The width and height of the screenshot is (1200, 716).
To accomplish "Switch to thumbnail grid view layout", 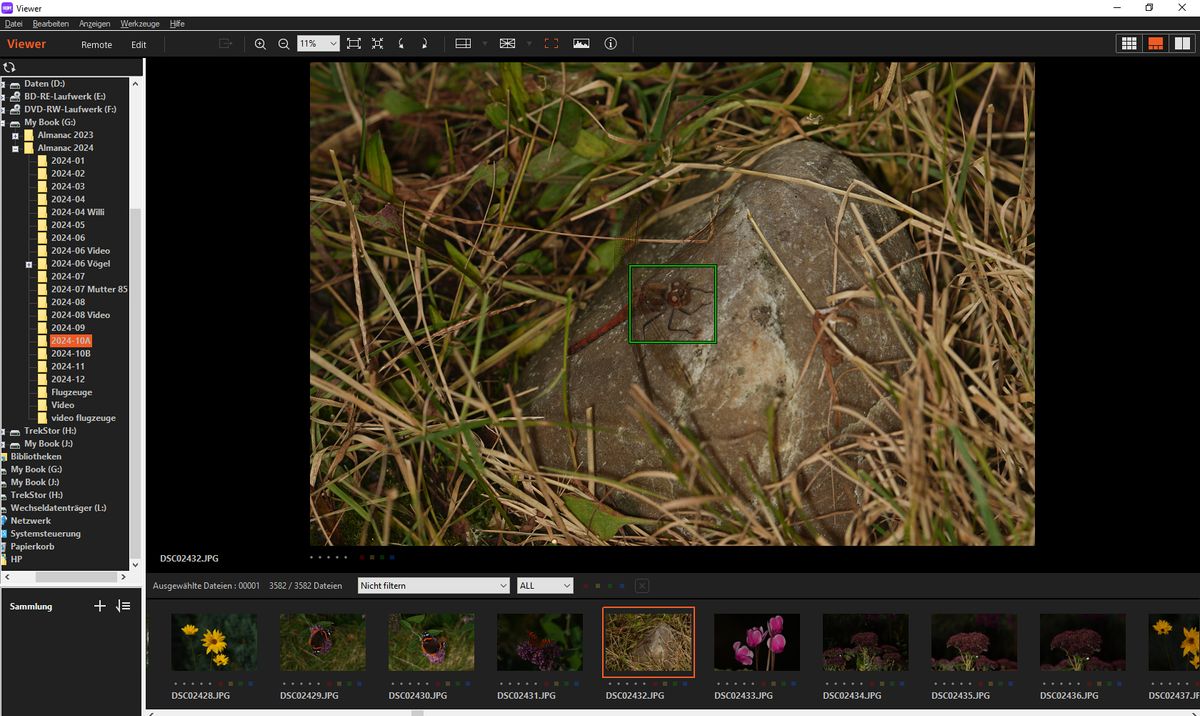I will [x=1129, y=44].
